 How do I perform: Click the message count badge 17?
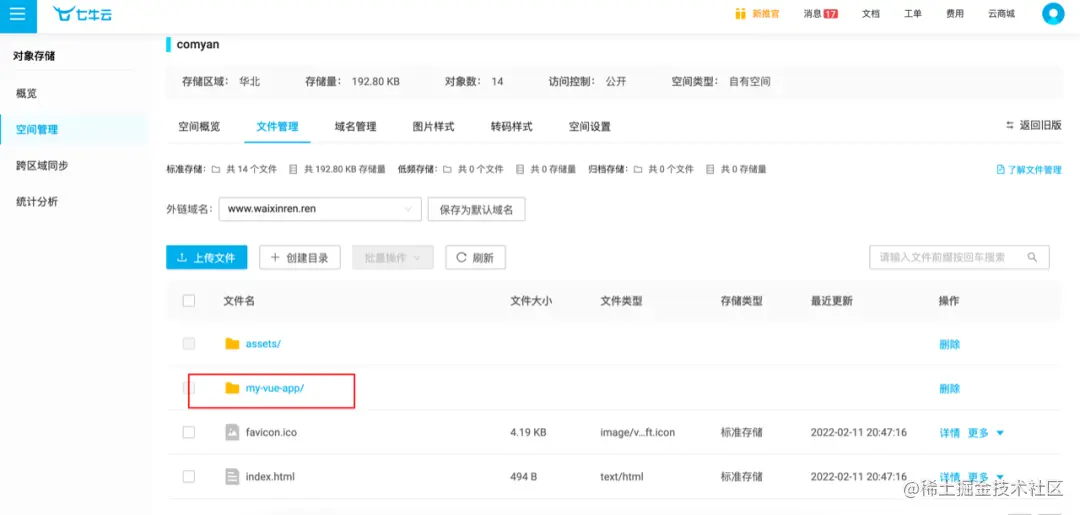coord(831,14)
